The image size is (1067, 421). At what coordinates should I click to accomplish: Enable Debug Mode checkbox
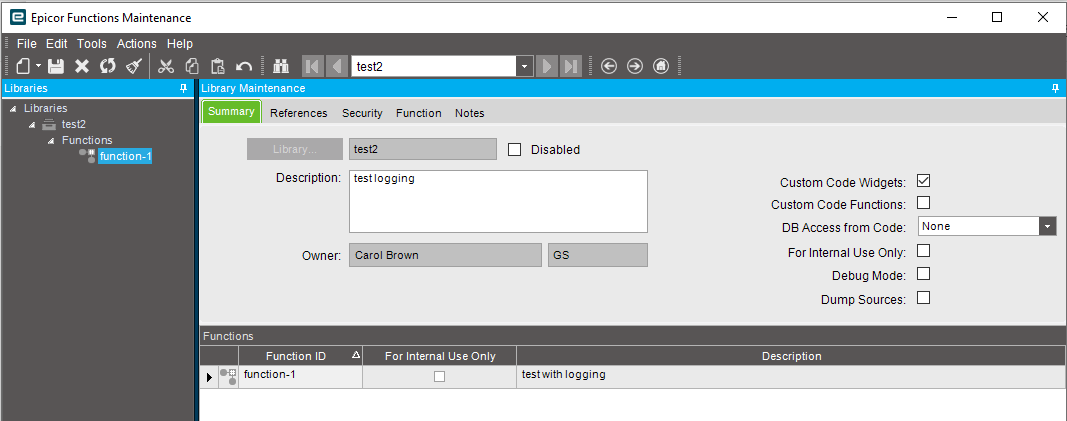tap(923, 275)
